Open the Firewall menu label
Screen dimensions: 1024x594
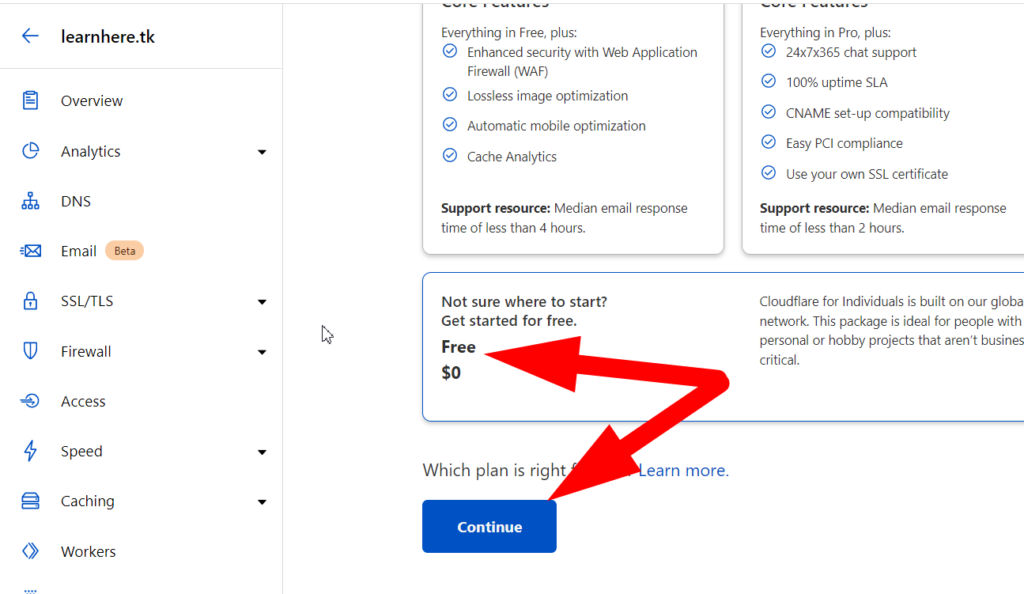point(86,351)
